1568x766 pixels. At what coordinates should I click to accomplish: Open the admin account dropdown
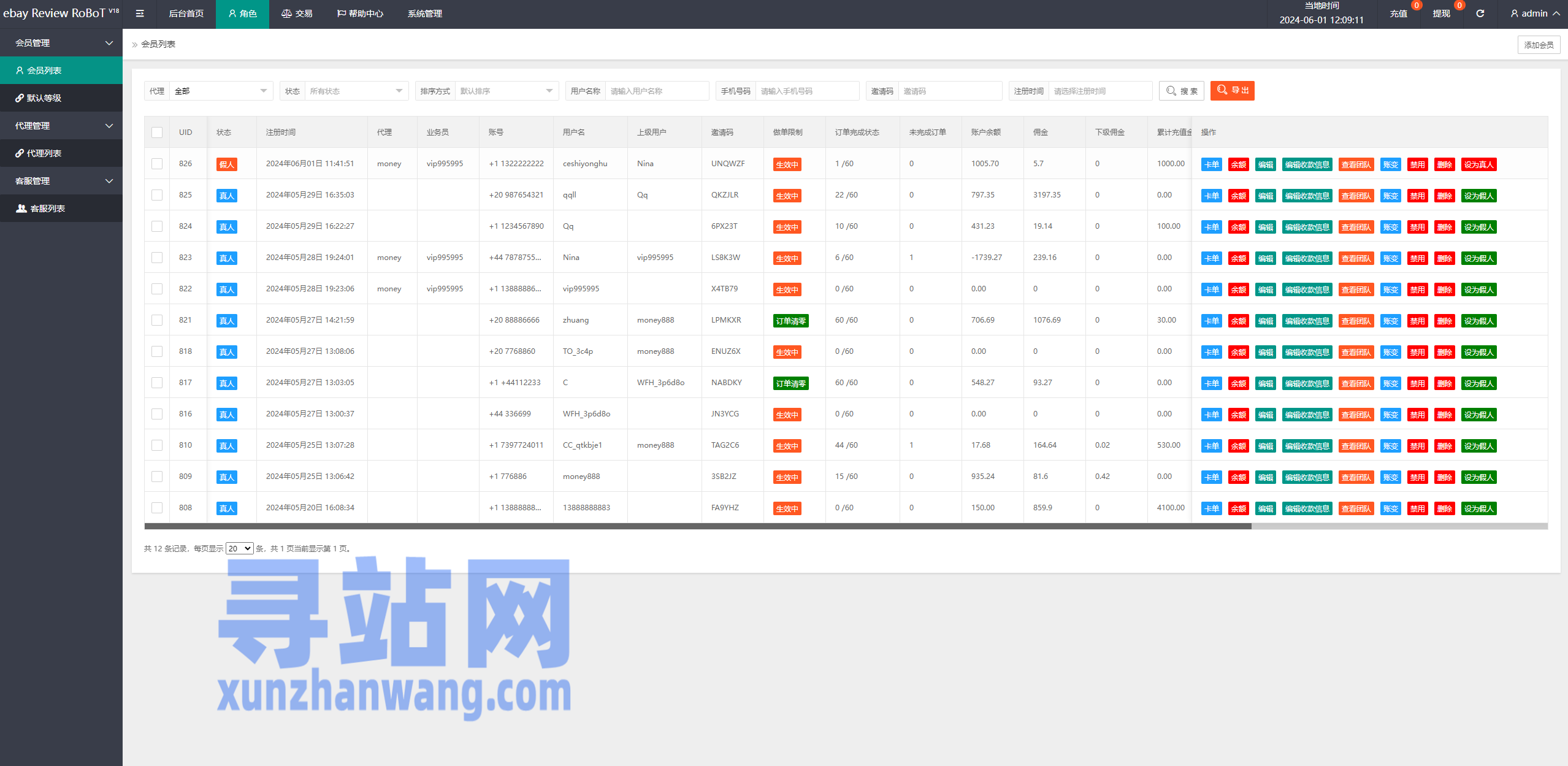pyautogui.click(x=1535, y=13)
